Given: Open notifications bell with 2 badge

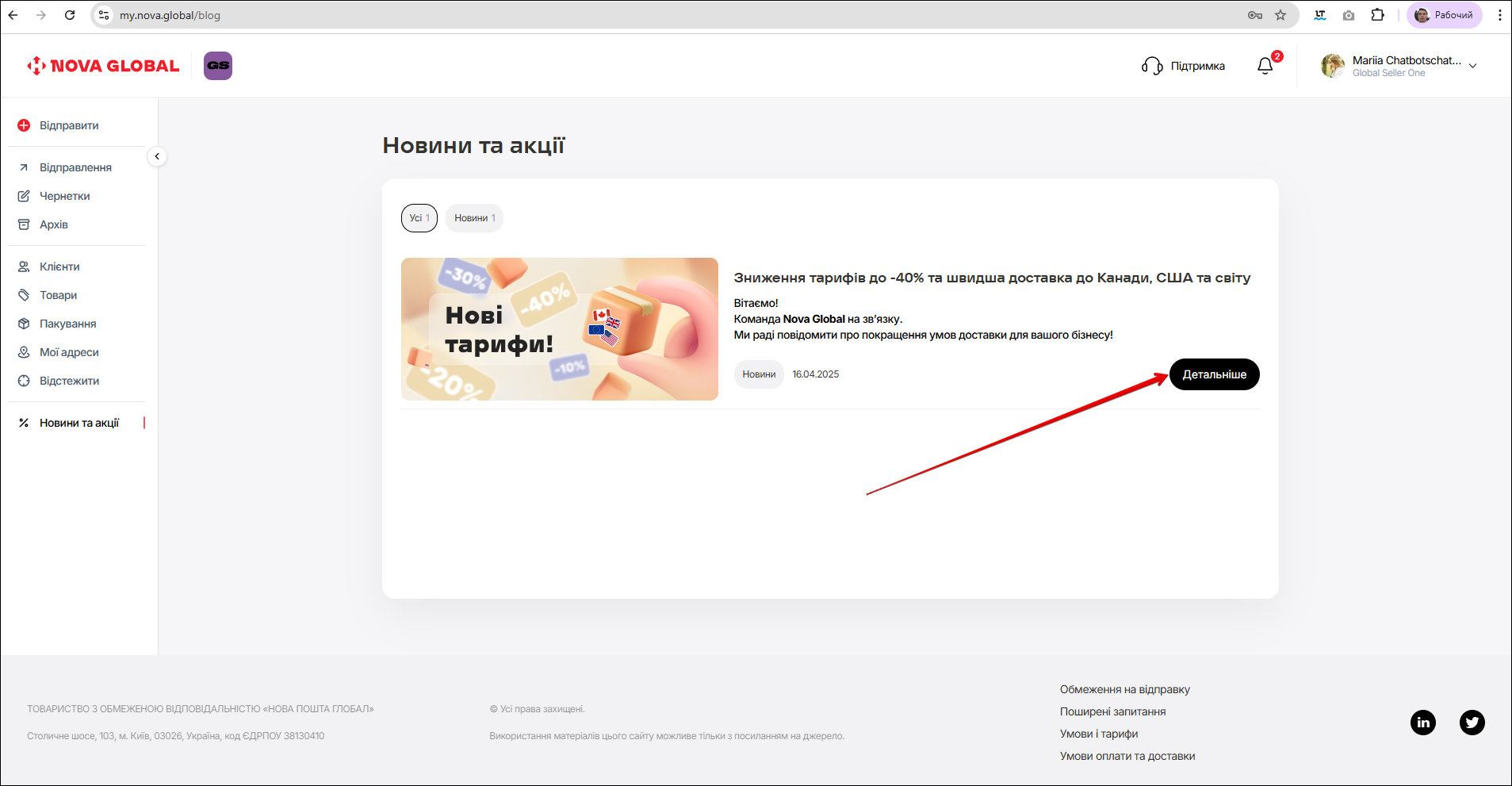Looking at the screenshot, I should tap(1265, 66).
